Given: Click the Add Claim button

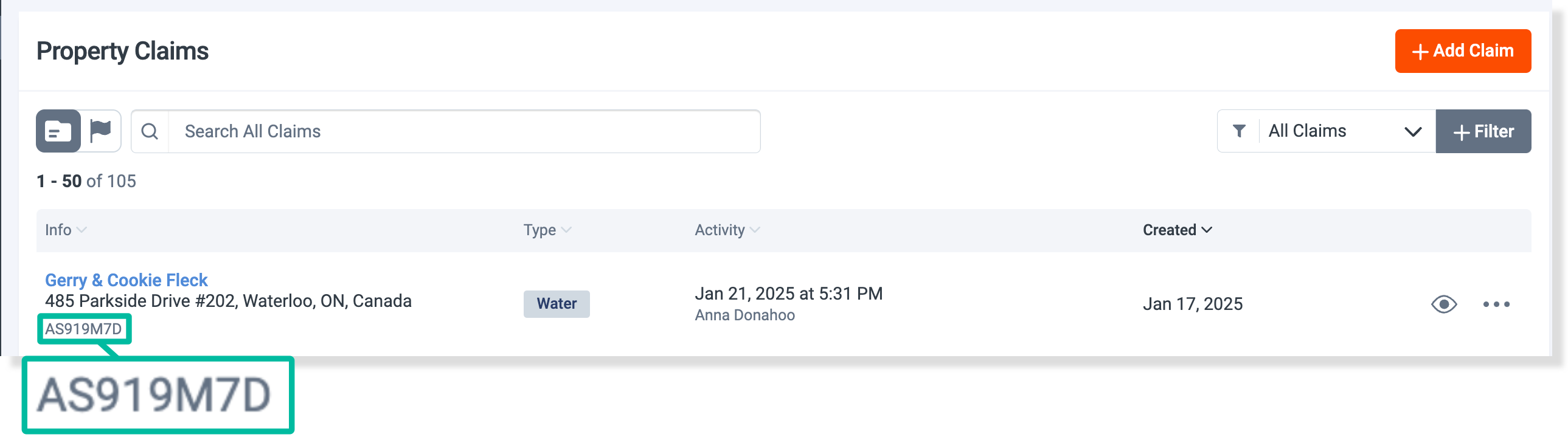Looking at the screenshot, I should [1462, 51].
